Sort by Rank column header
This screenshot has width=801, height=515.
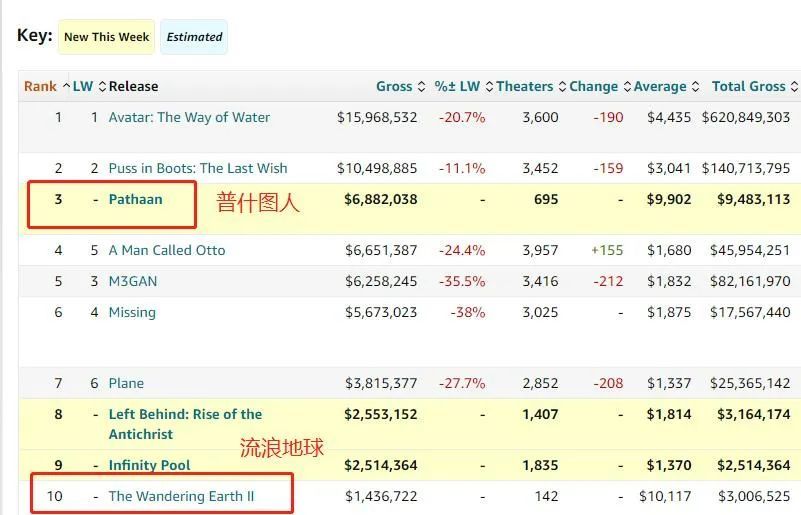pos(46,86)
